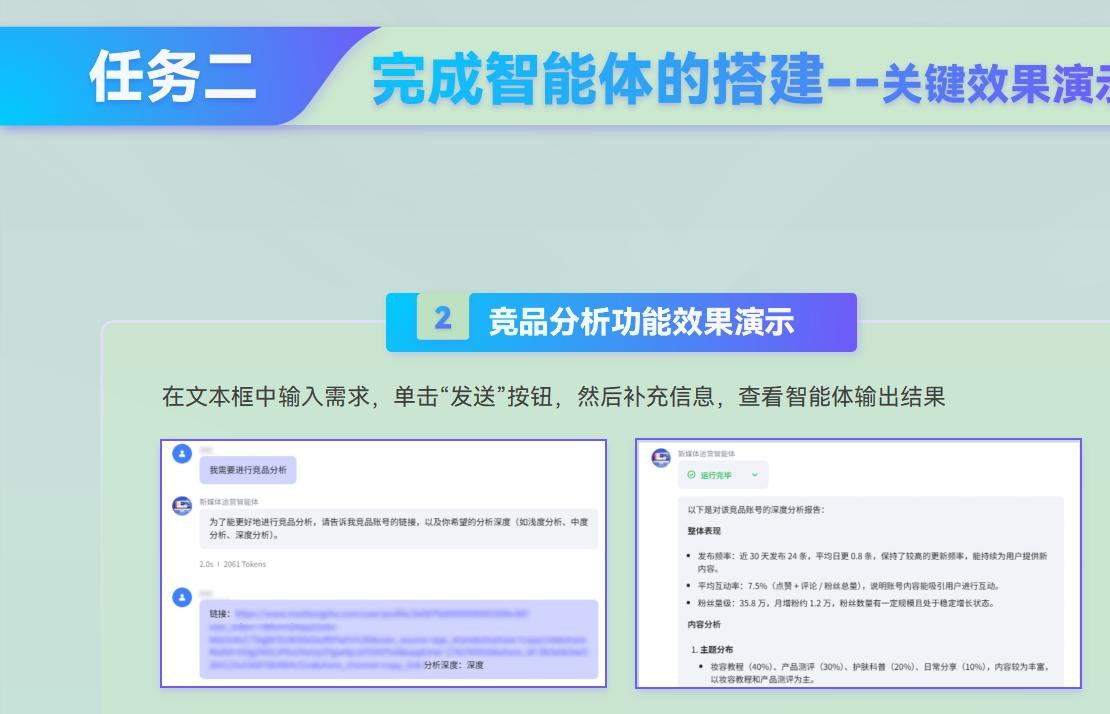1110x714 pixels.
Task: Click the "任务二" banner label
Action: coord(173,76)
